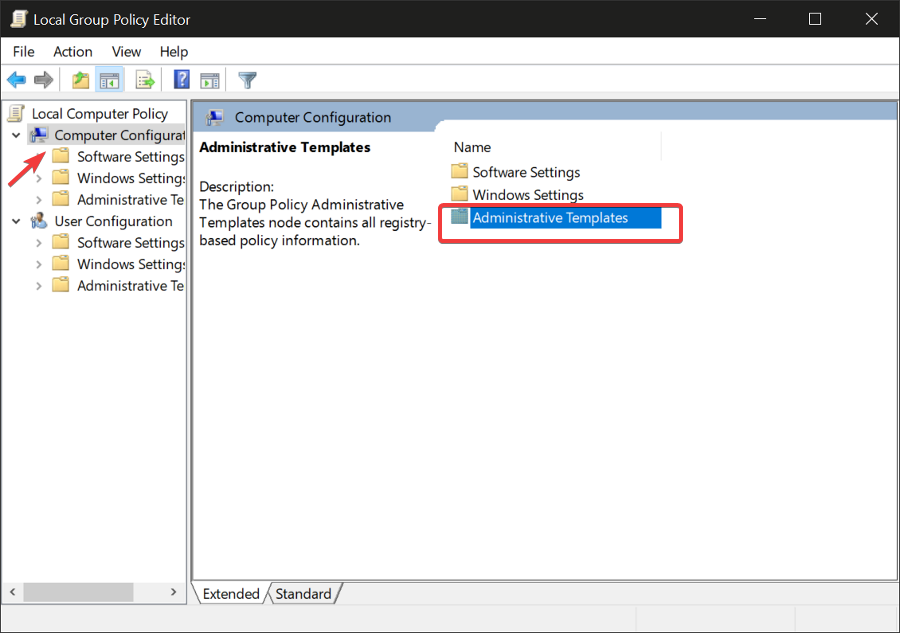Click Computer Configuration header icon in right pane
The width and height of the screenshot is (900, 633).
(215, 117)
